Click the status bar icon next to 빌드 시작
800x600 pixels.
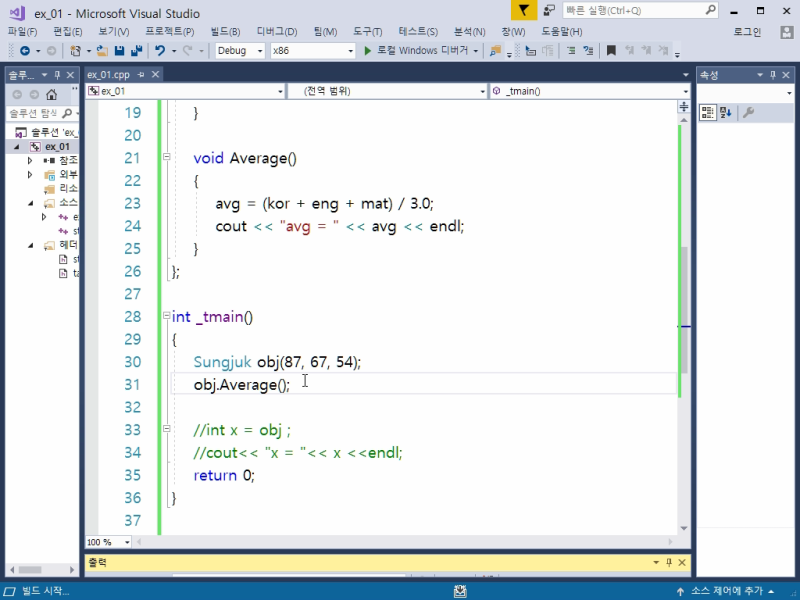[x=10, y=591]
